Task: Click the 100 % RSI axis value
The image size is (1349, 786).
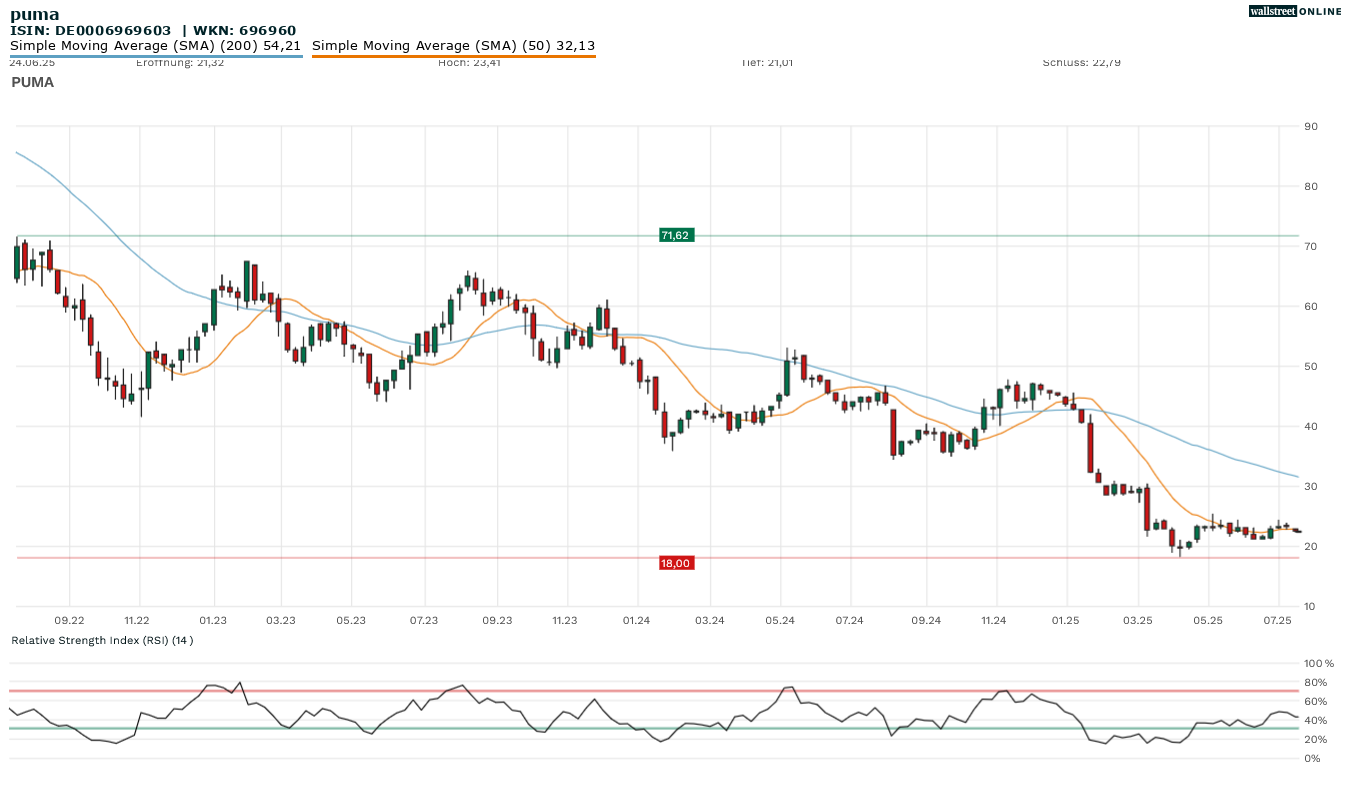Action: click(x=1319, y=663)
